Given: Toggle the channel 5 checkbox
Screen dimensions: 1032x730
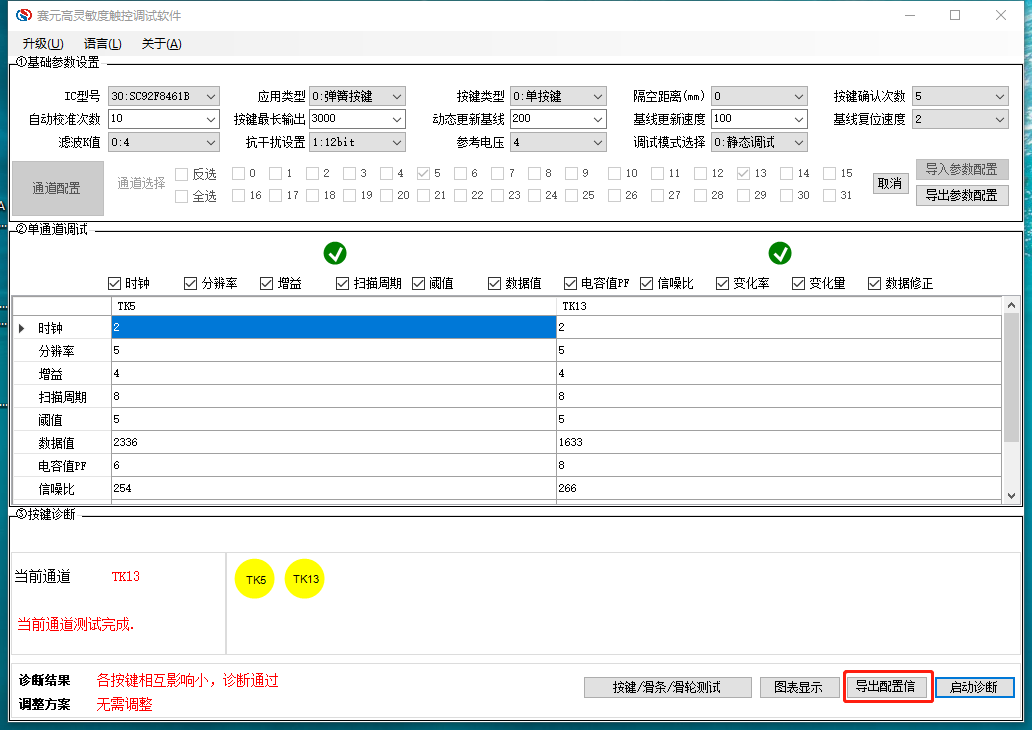Looking at the screenshot, I should (423, 173).
